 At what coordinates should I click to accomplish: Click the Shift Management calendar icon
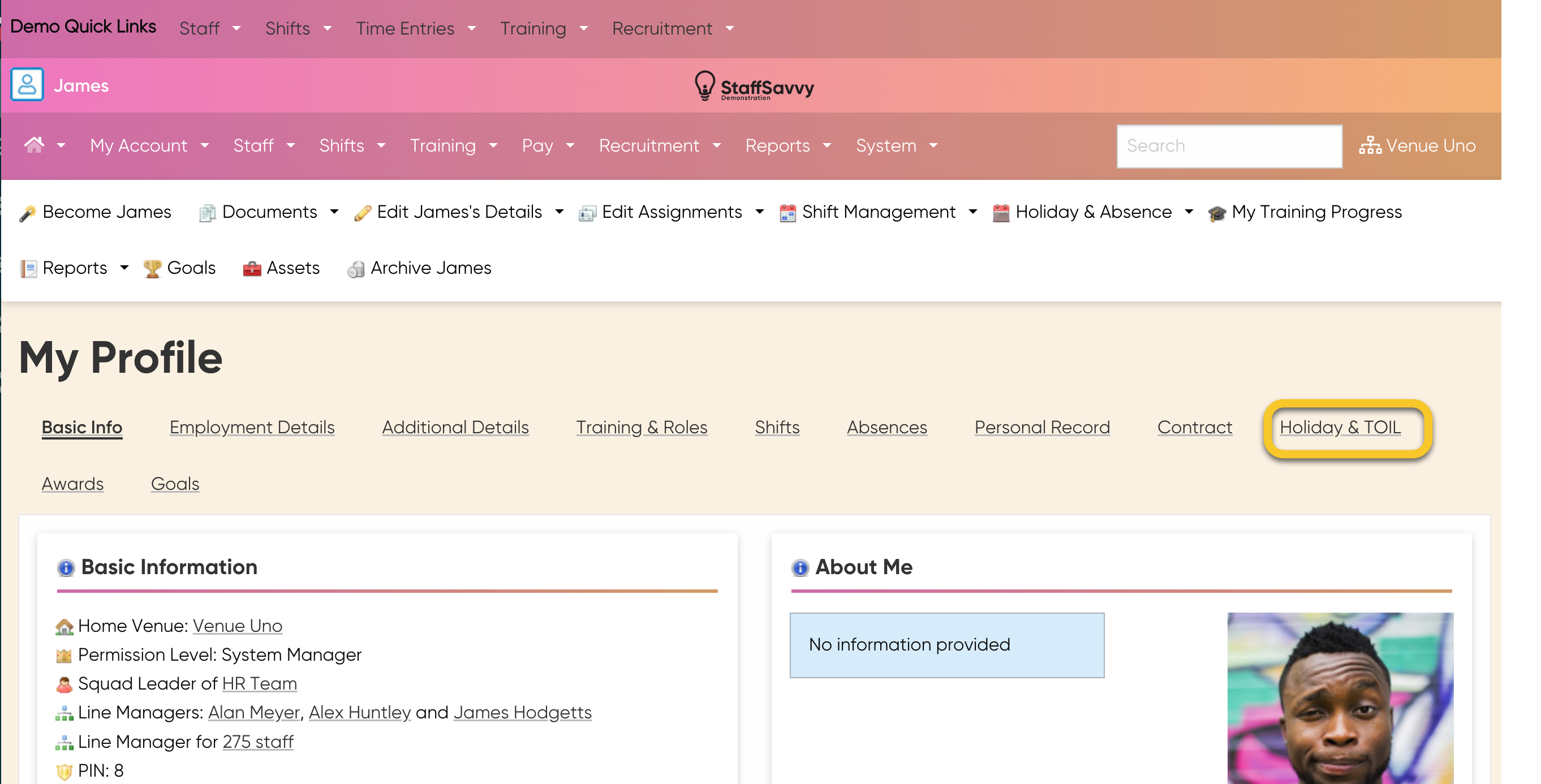coord(787,213)
